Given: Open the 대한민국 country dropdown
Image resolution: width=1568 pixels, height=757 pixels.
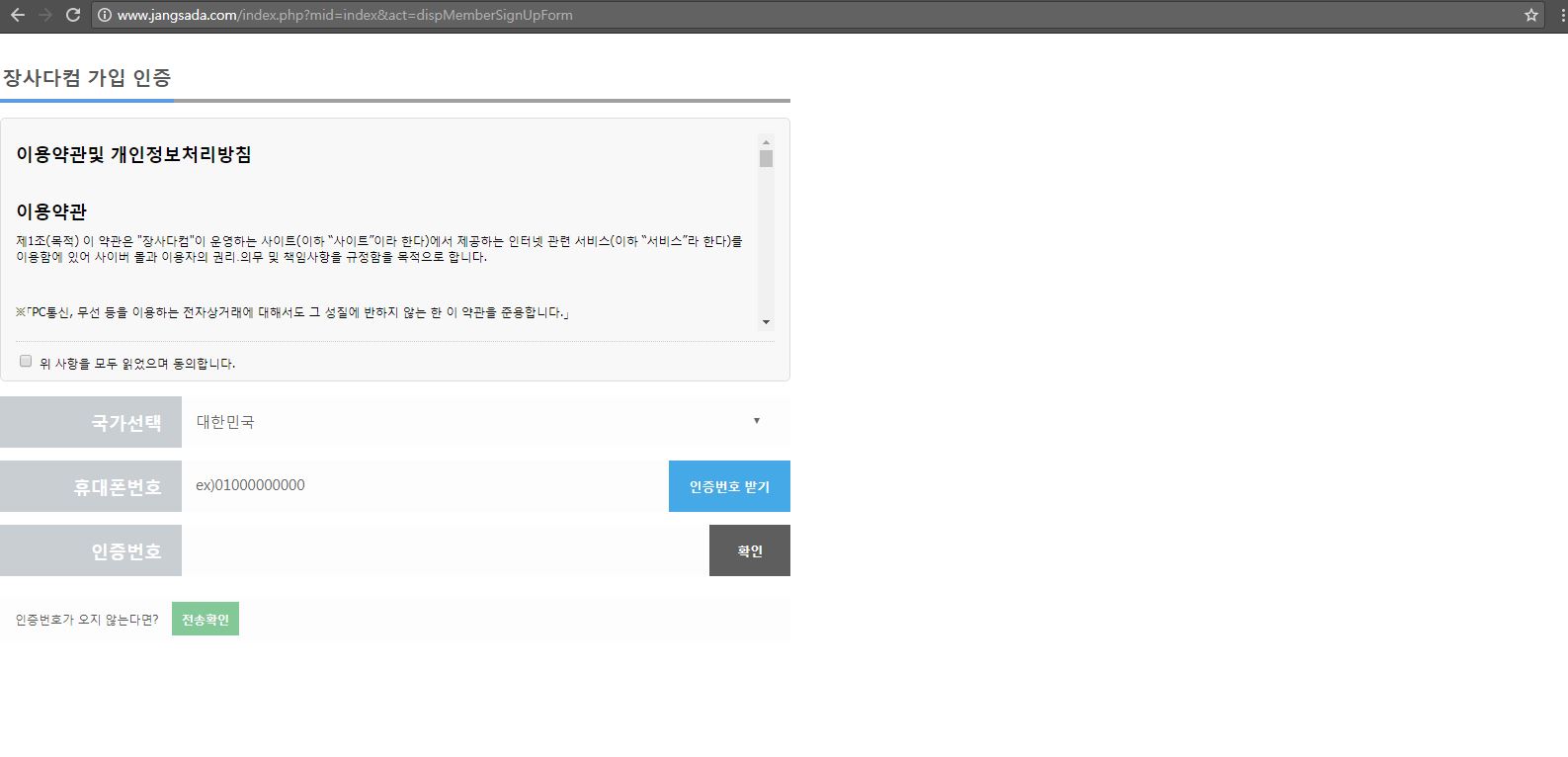Looking at the screenshot, I should [484, 422].
